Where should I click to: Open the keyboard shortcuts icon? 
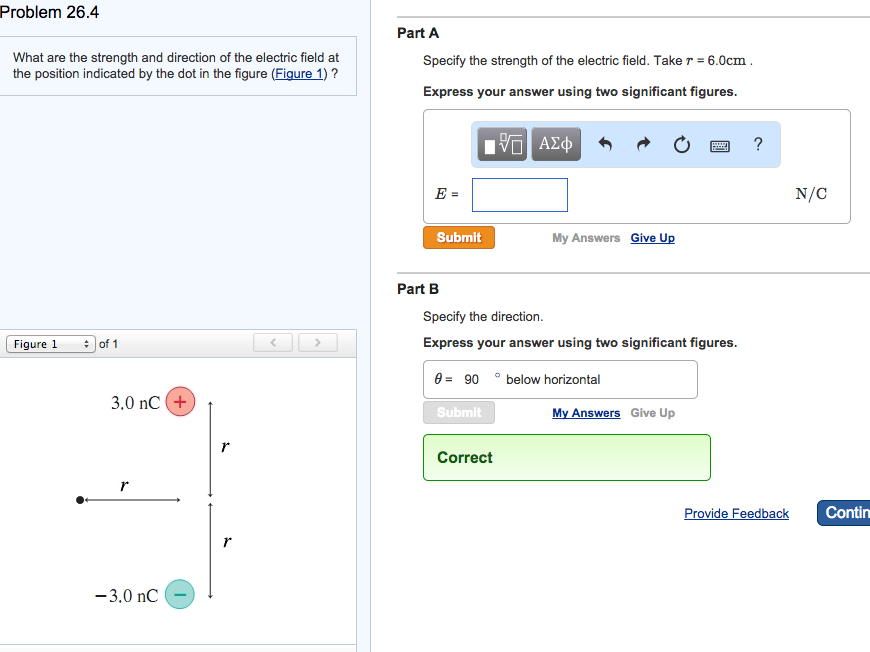pyautogui.click(x=720, y=146)
